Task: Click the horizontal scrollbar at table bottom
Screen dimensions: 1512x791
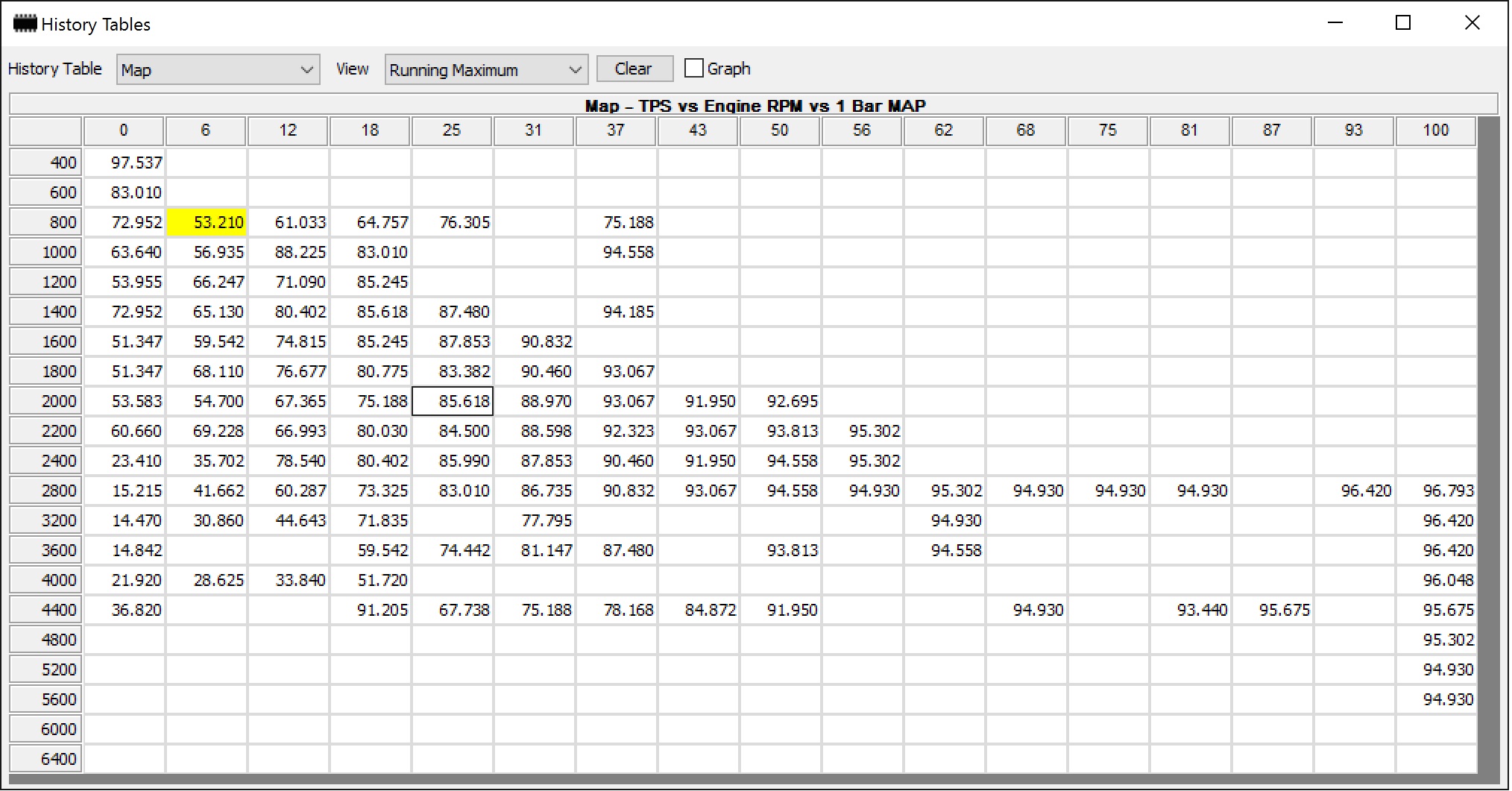Action: (x=754, y=779)
